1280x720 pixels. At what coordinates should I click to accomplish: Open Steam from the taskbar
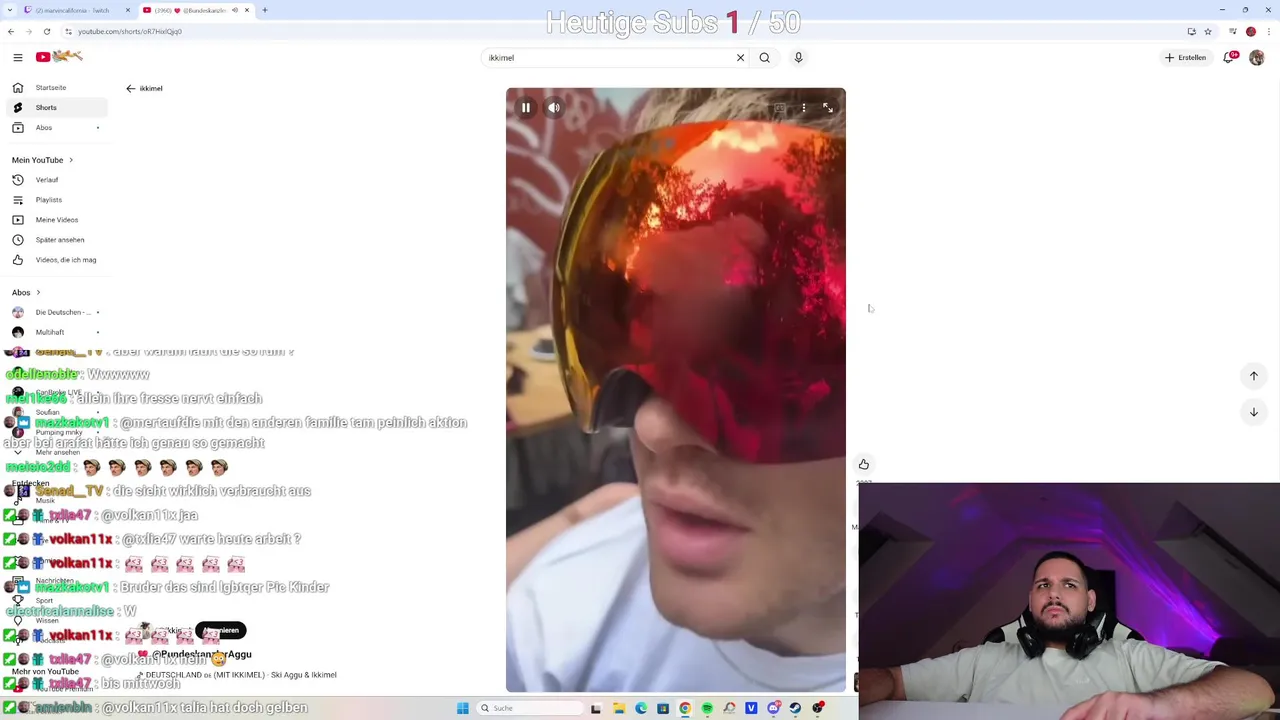795,708
